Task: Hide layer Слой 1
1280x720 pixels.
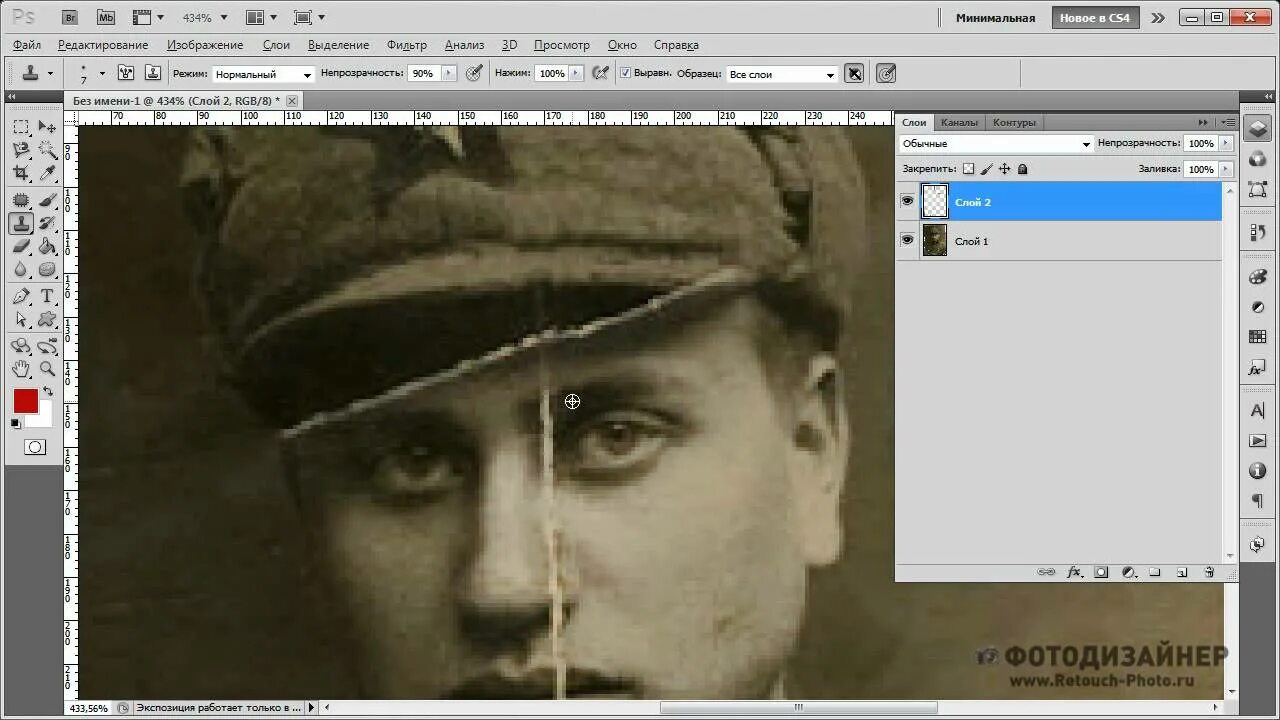Action: (x=907, y=240)
